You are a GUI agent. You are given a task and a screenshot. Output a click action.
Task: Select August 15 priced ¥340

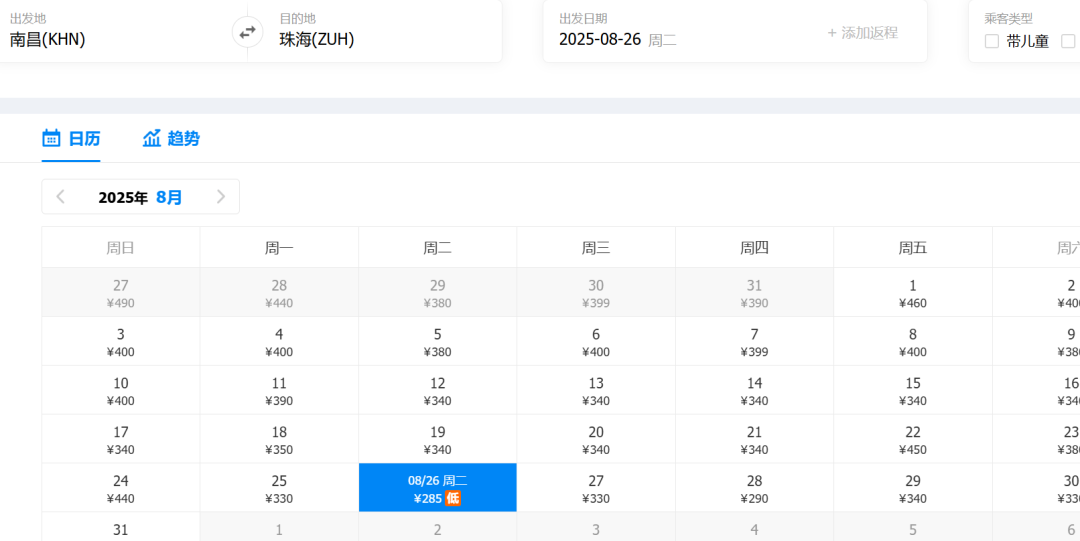(x=913, y=391)
